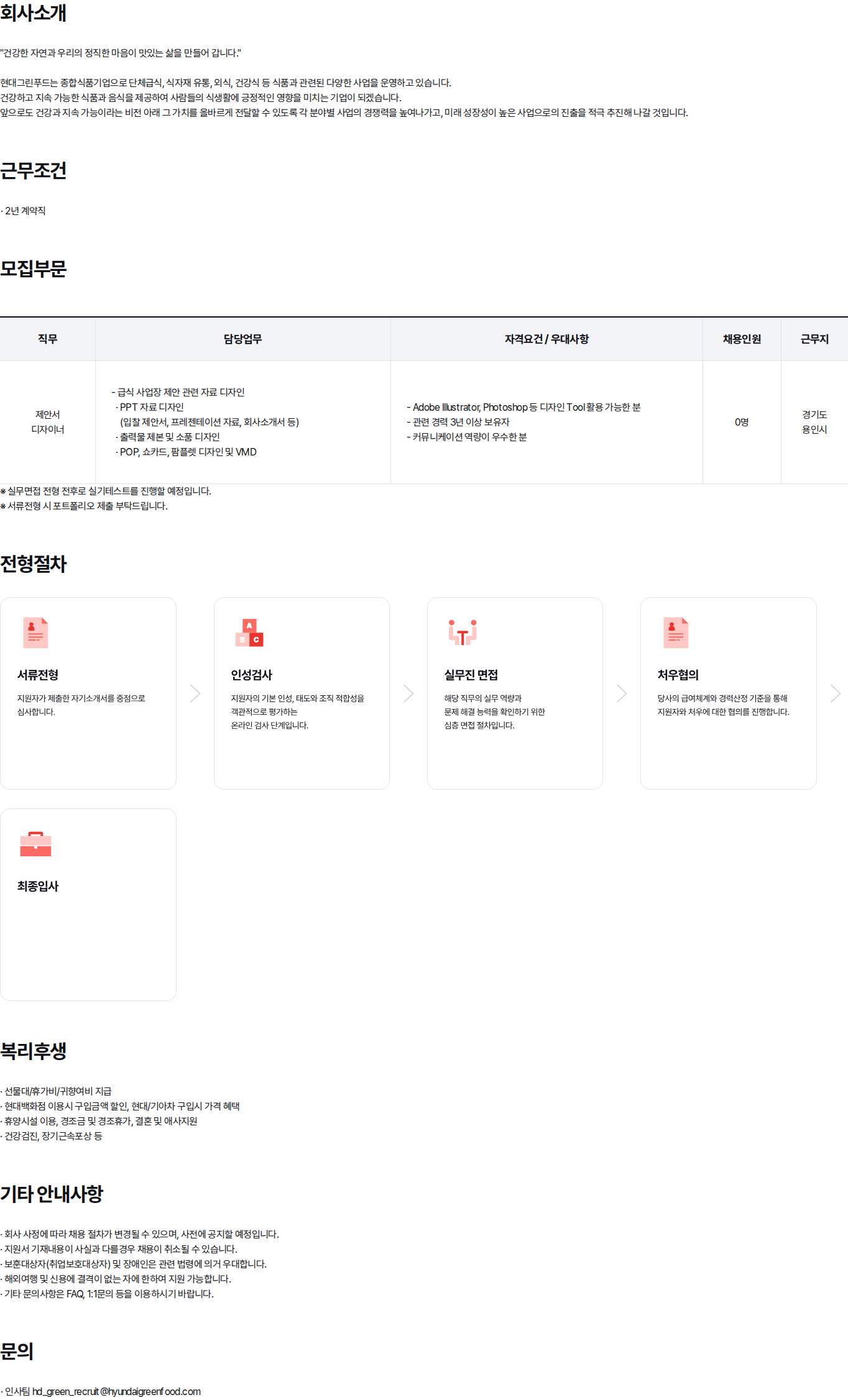Screen dimensions: 848x1400
Task: Click the 전형절차 section heading
Action: (33, 564)
